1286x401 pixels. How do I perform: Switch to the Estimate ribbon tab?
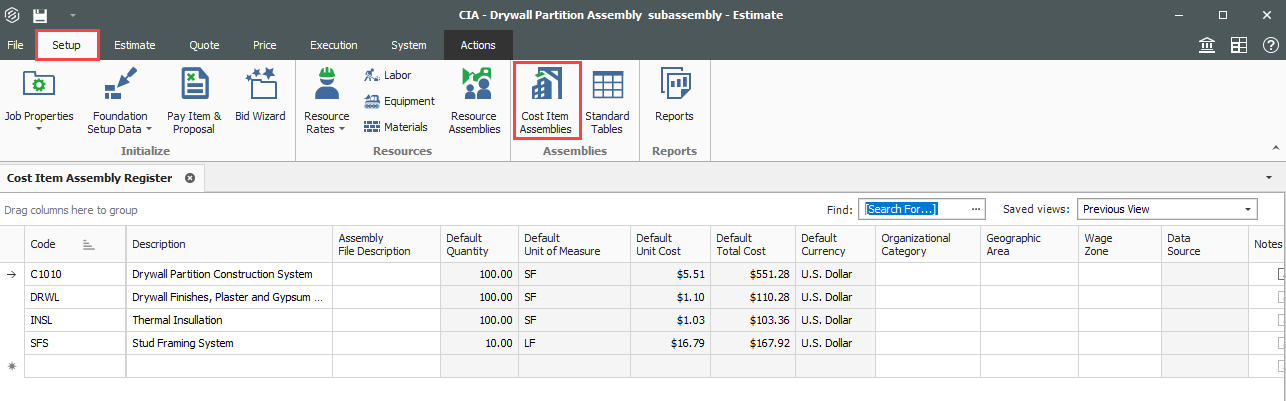tap(134, 45)
